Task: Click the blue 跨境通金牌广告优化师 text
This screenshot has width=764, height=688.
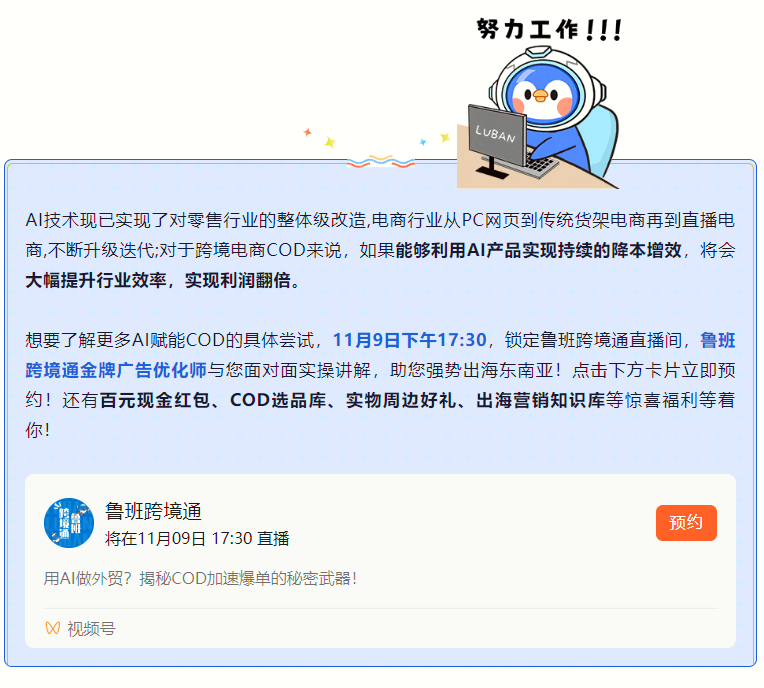Action: (116, 370)
